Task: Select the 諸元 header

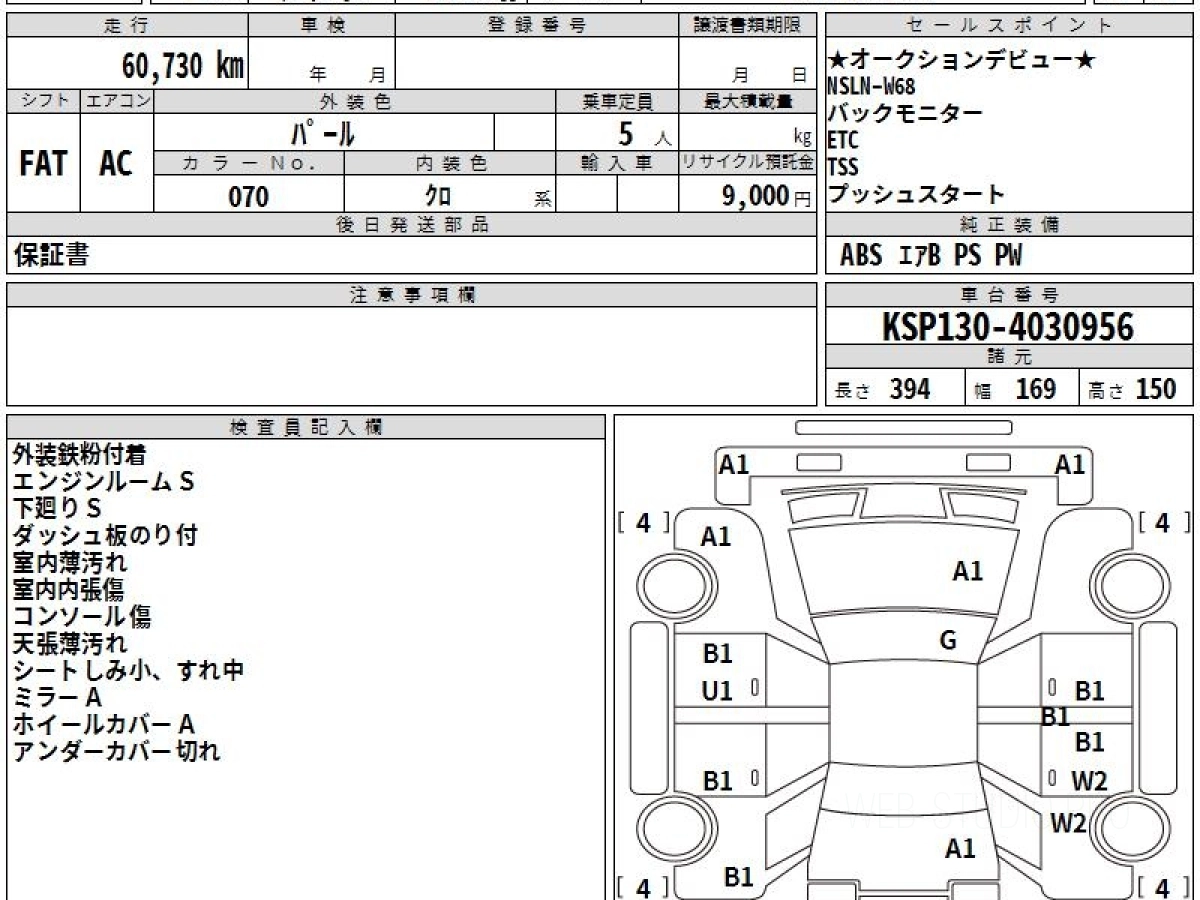Action: [x=1009, y=357]
